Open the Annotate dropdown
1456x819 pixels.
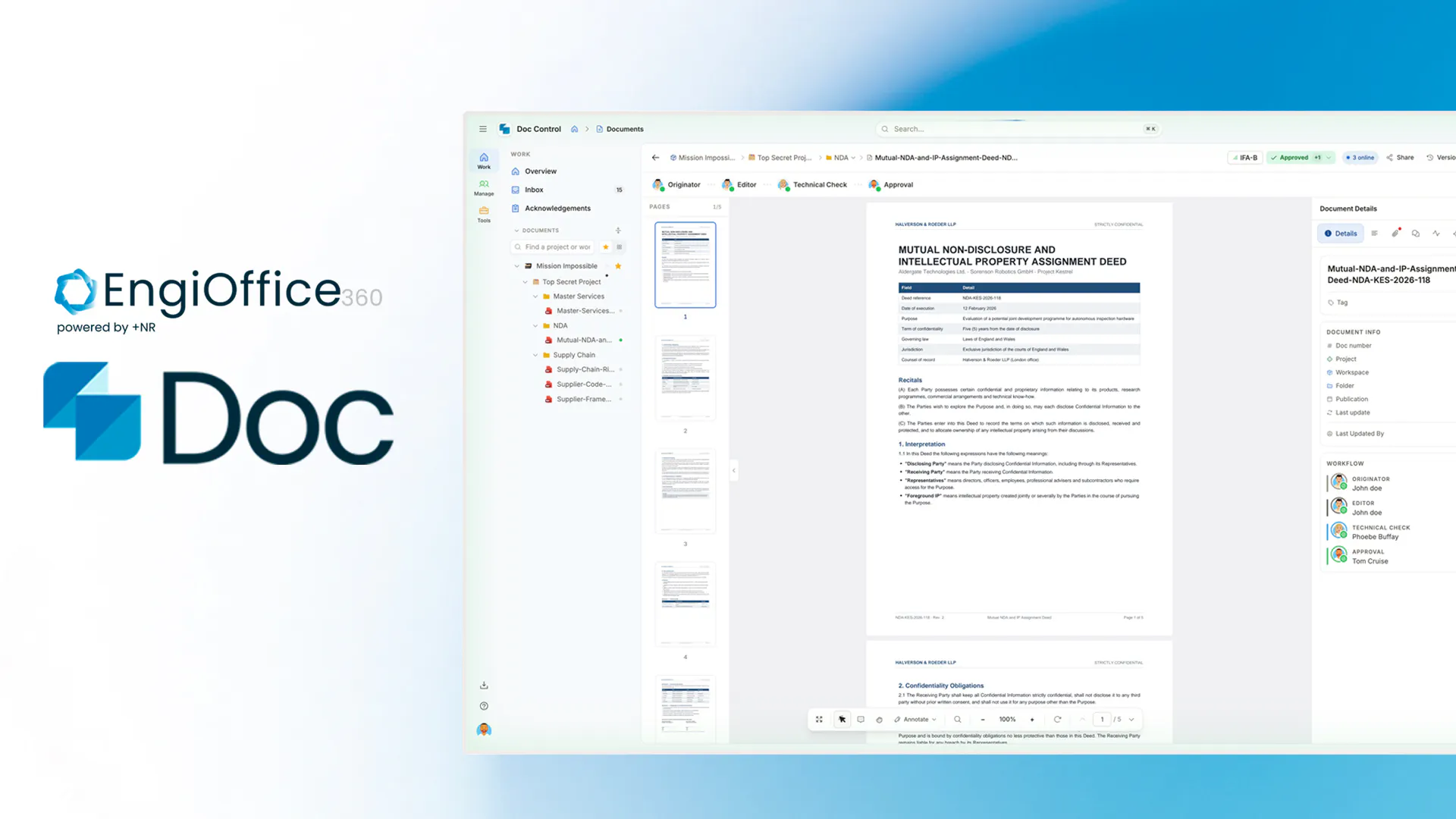click(915, 720)
